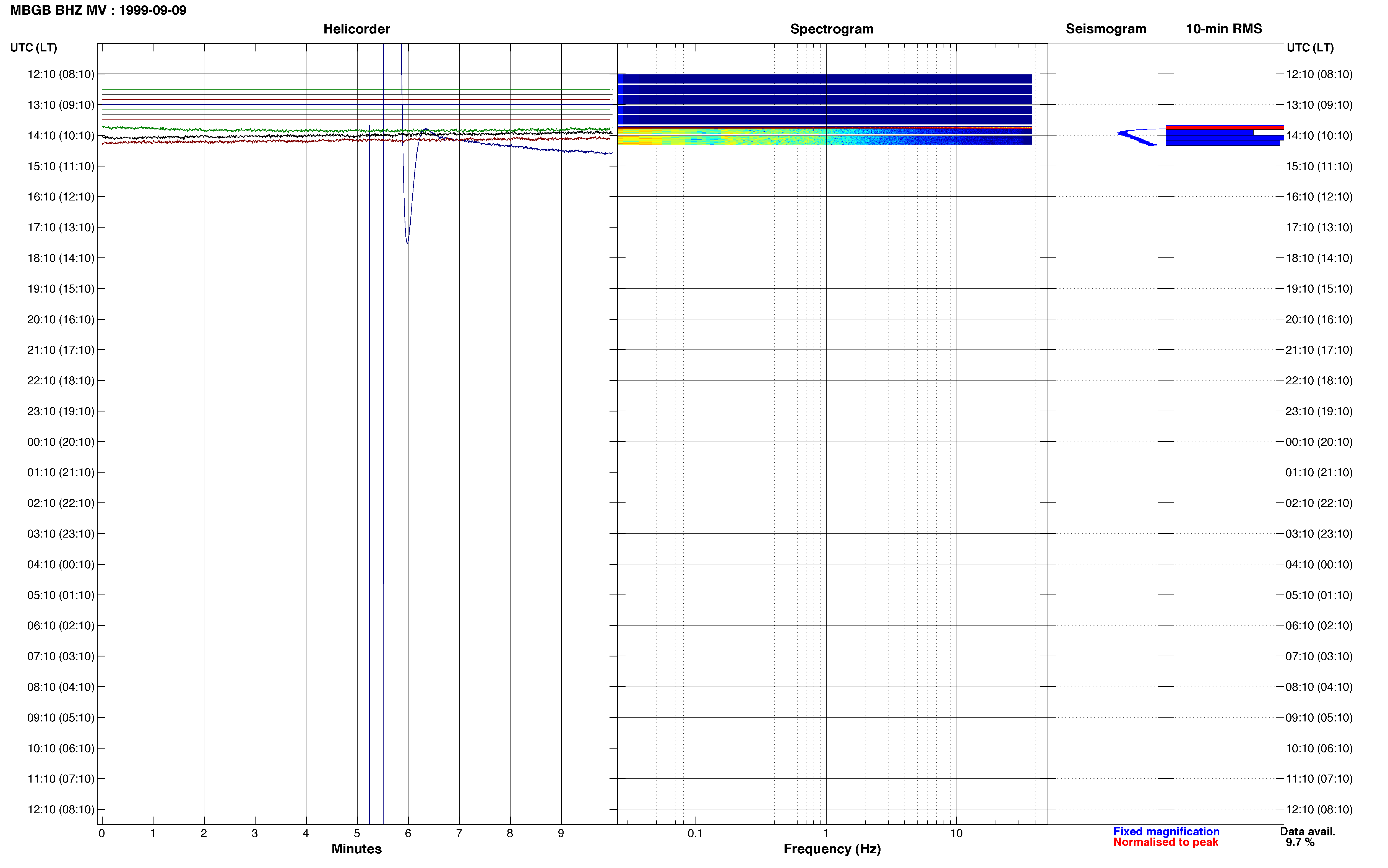The width and height of the screenshot is (1388, 868).
Task: Click the 14:10 (10:10) label on the right axis
Action: pyautogui.click(x=1319, y=135)
